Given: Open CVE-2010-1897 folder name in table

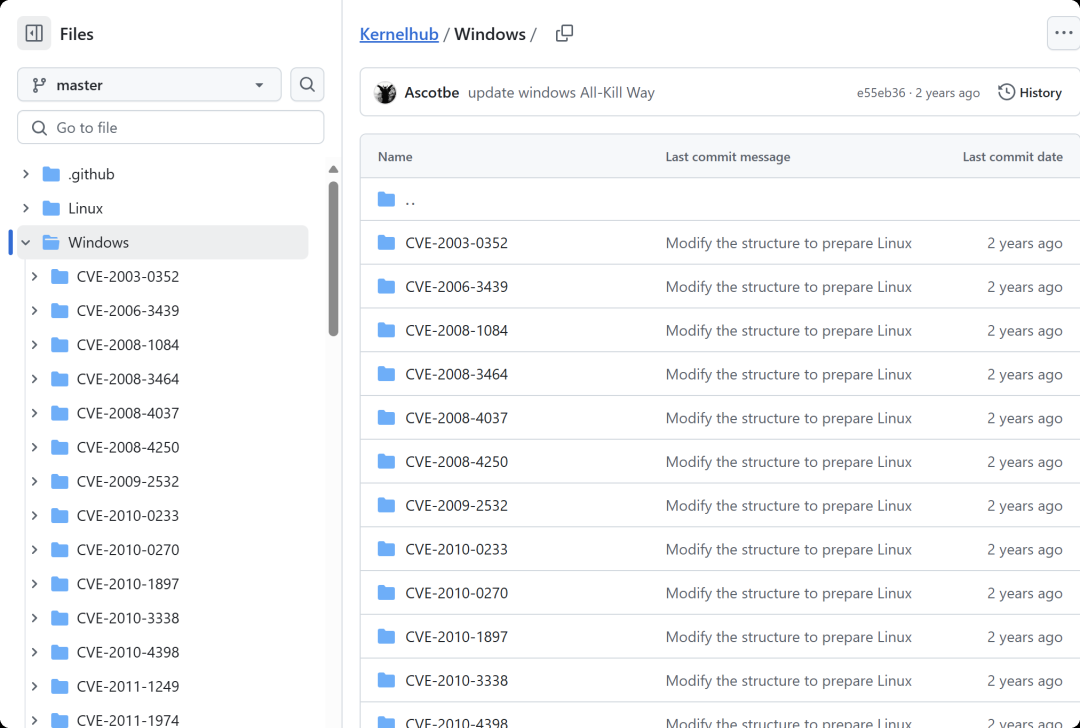Looking at the screenshot, I should 457,636.
